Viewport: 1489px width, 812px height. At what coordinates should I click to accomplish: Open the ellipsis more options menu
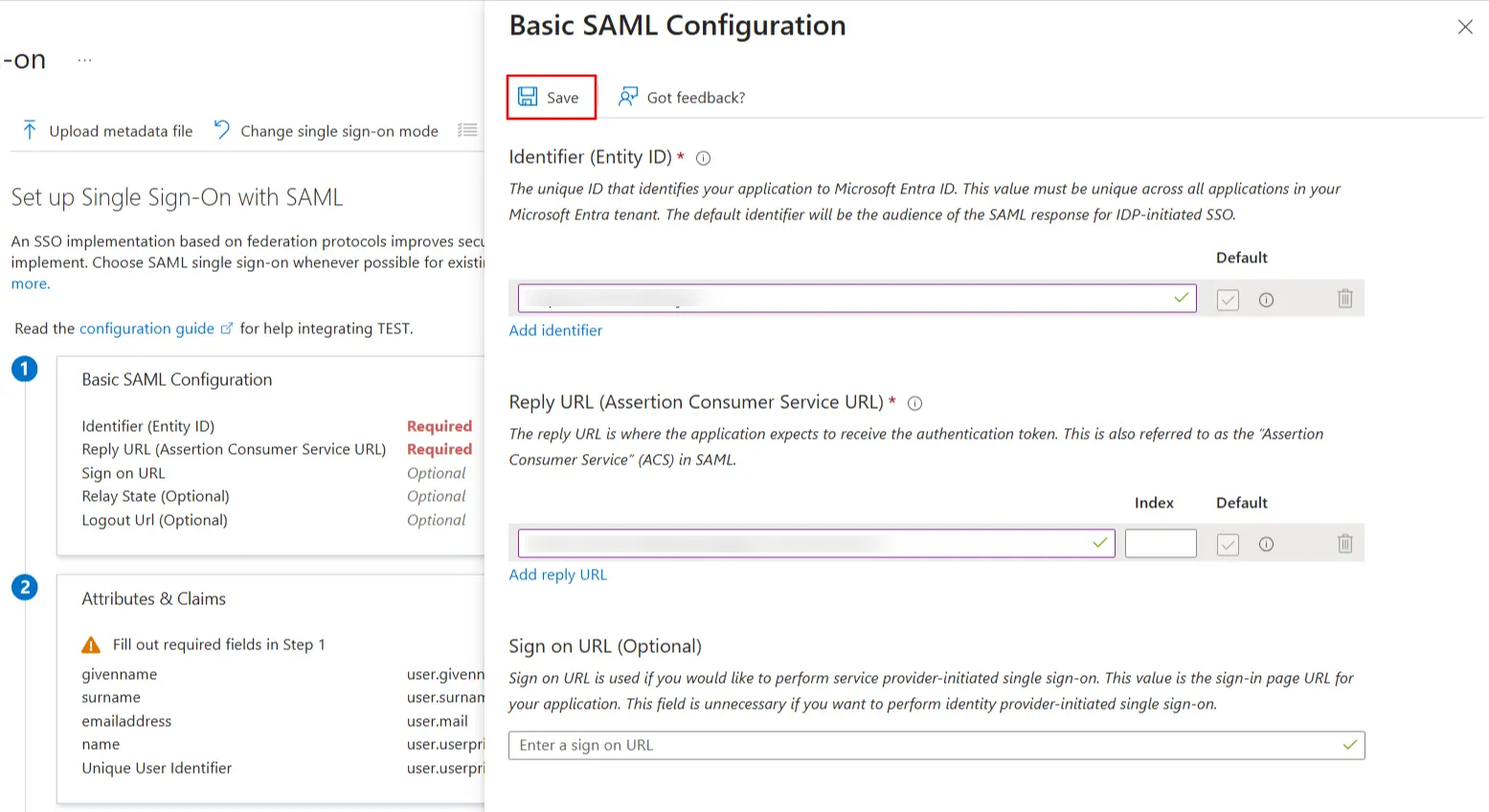click(x=85, y=59)
